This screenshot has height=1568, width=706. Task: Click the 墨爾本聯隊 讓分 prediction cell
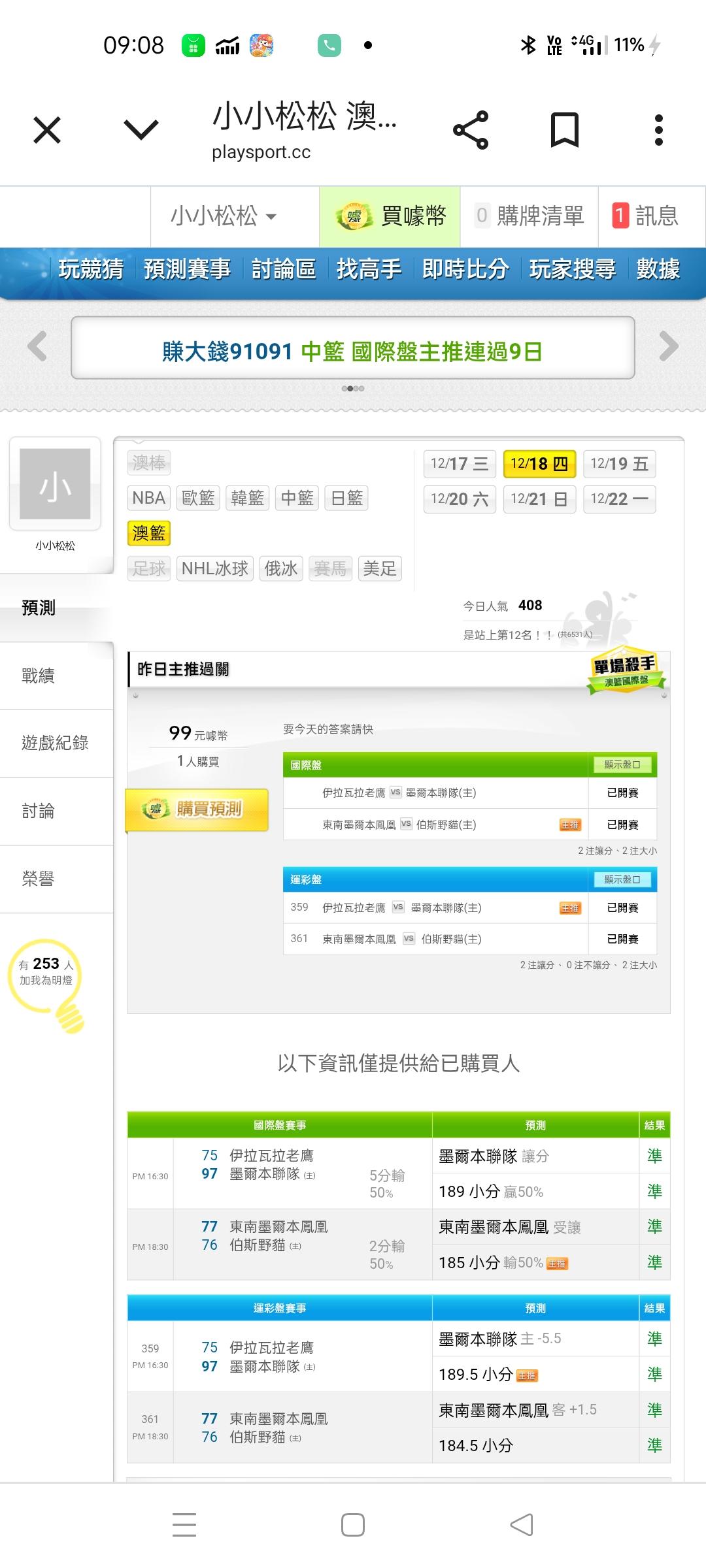(535, 1156)
